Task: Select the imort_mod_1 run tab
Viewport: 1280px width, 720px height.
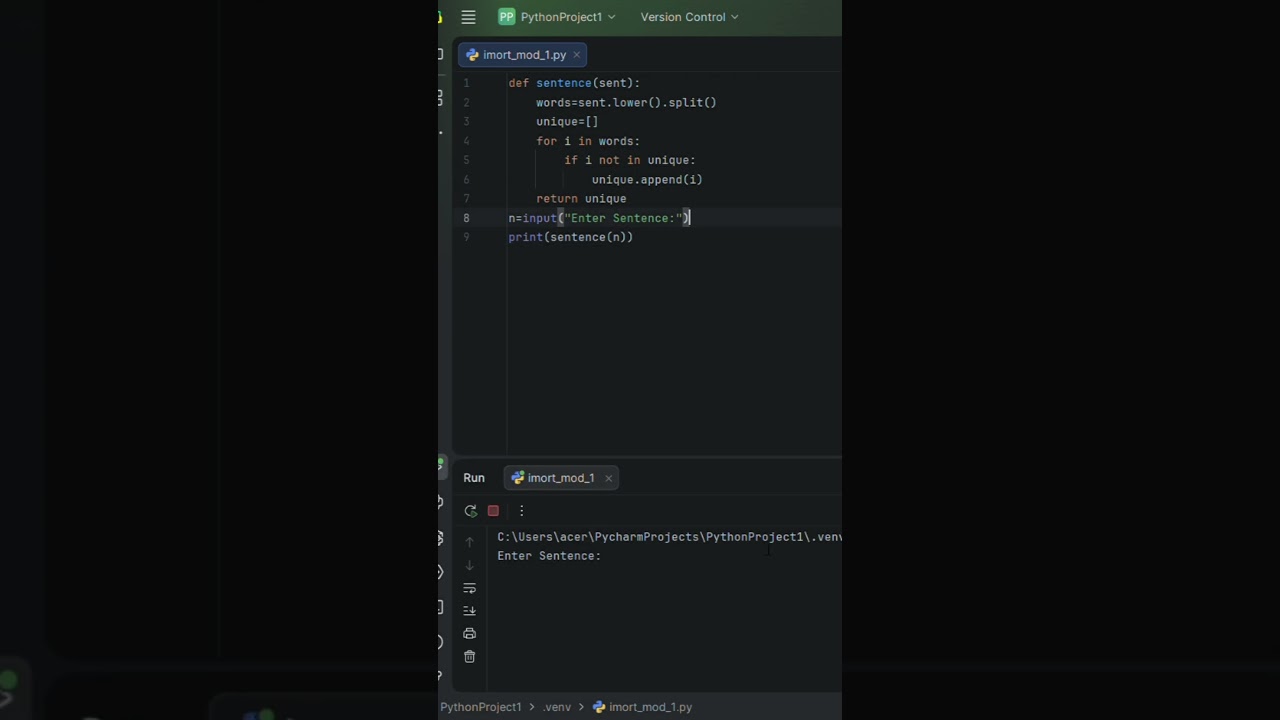Action: click(x=560, y=478)
